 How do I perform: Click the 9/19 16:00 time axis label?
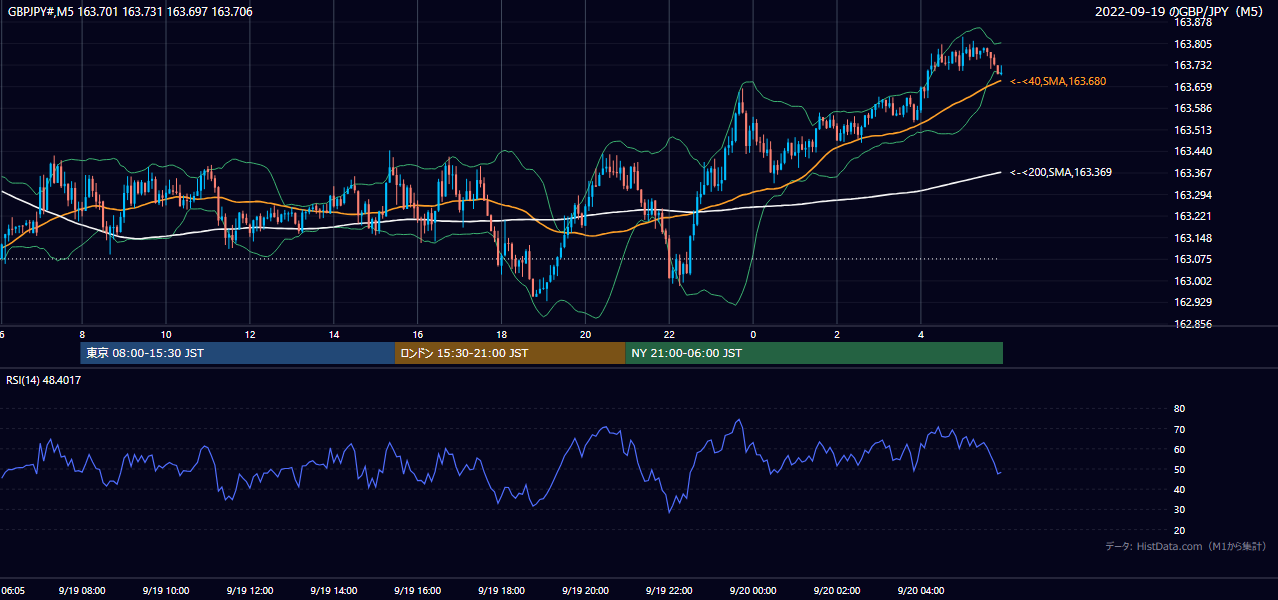(417, 591)
